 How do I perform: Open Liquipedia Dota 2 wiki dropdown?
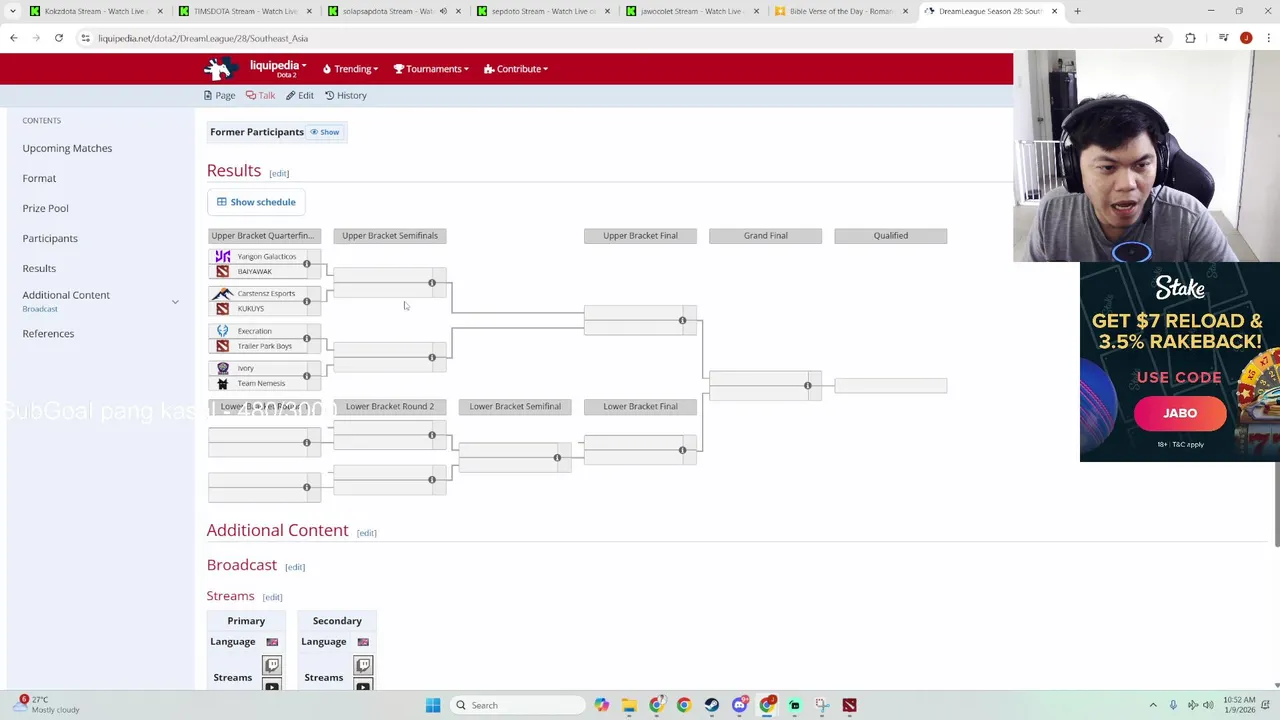[x=278, y=69]
